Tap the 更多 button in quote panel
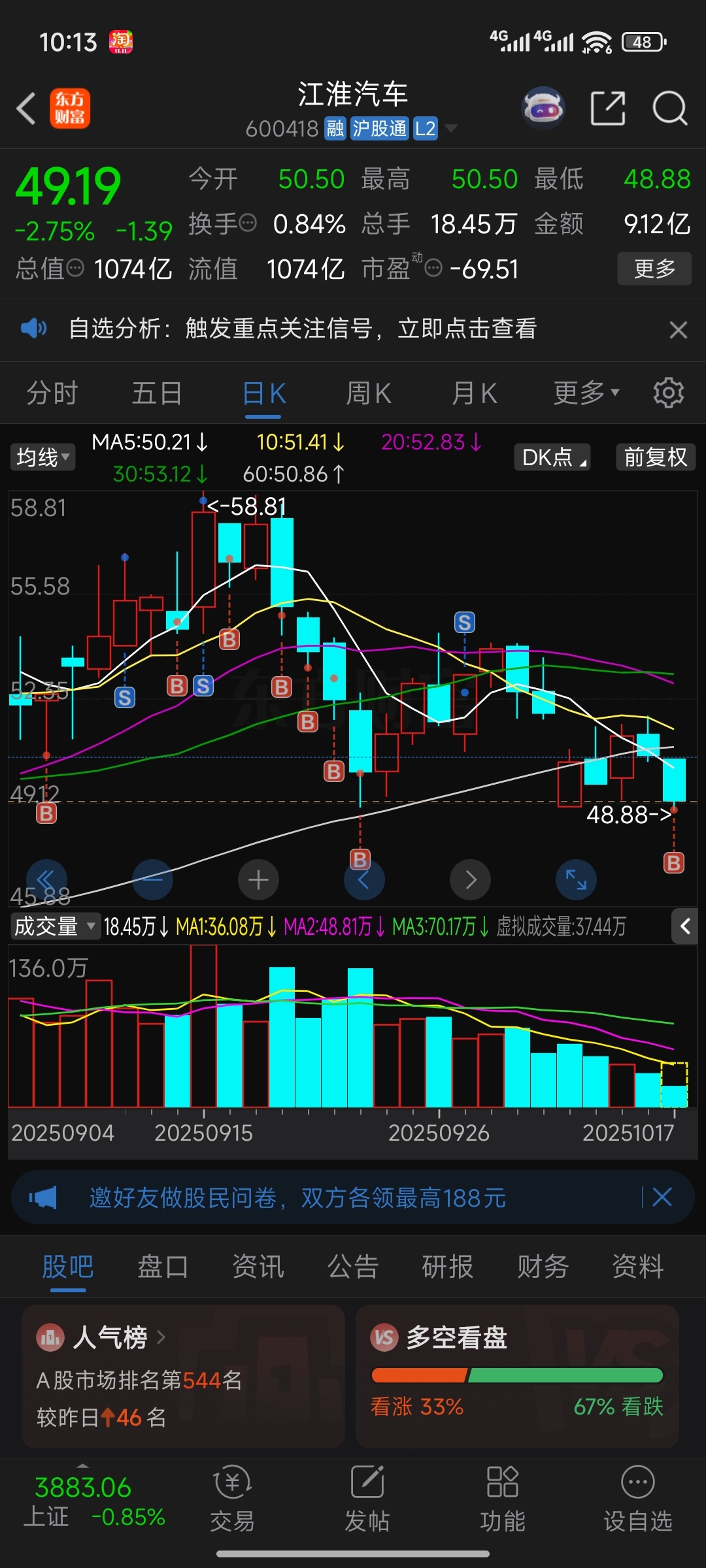Viewport: 706px width, 1568px height. click(654, 269)
